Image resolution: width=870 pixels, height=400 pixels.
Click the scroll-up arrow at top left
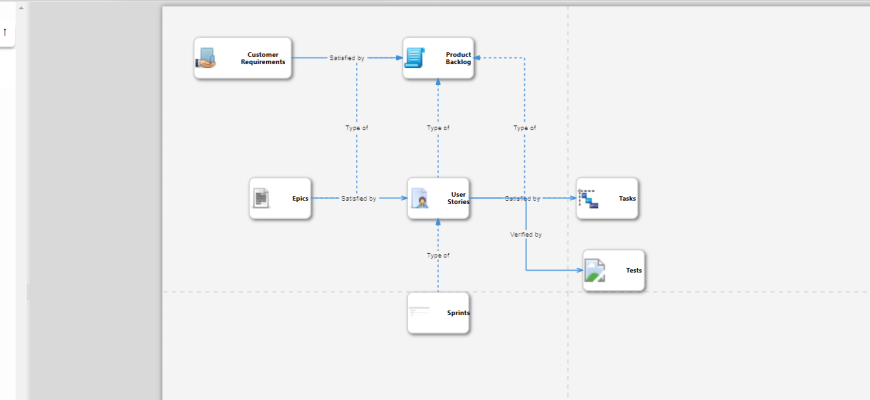[22, 8]
